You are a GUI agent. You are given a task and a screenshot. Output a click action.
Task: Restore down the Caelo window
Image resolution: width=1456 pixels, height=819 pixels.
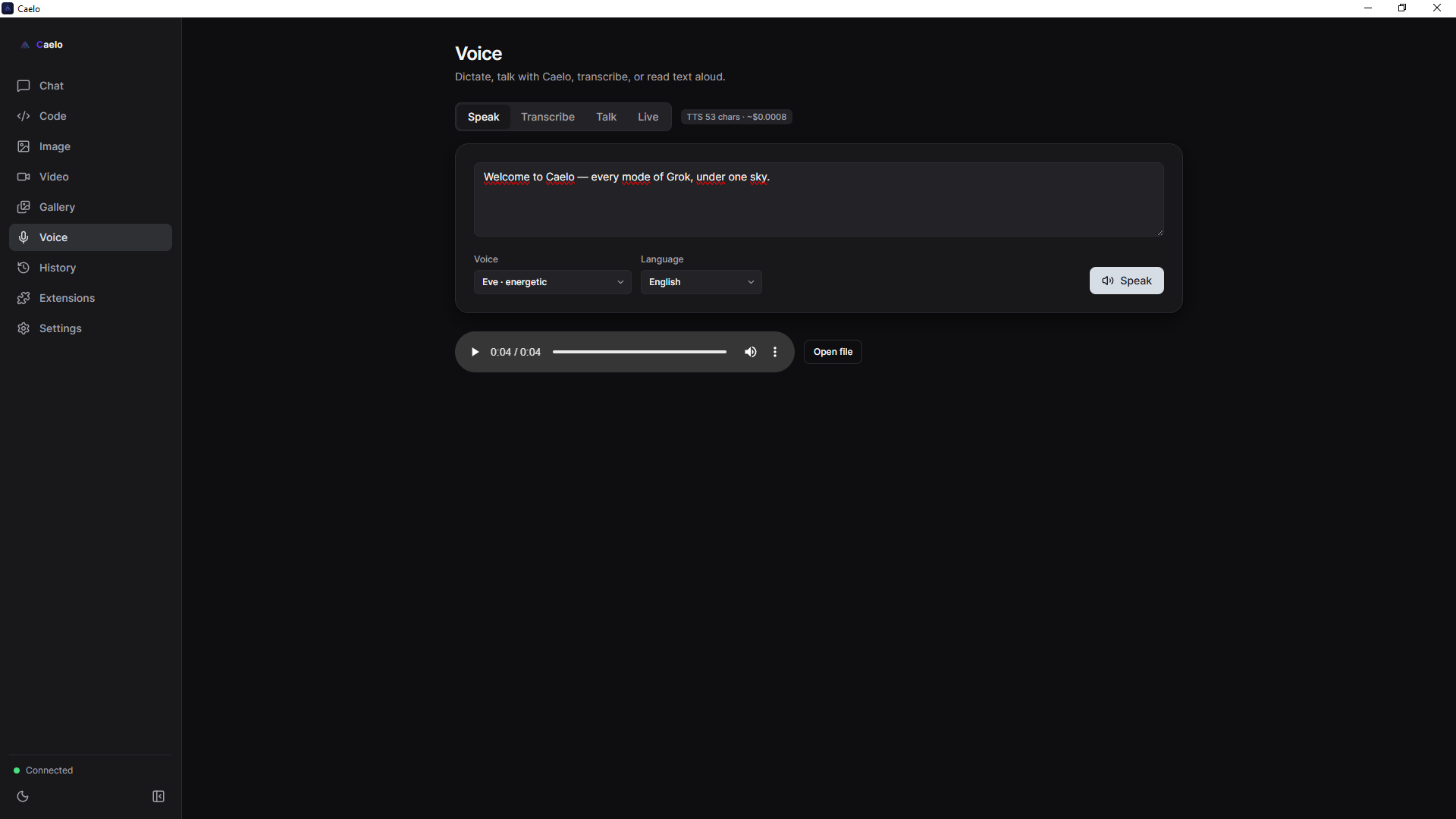pyautogui.click(x=1402, y=8)
